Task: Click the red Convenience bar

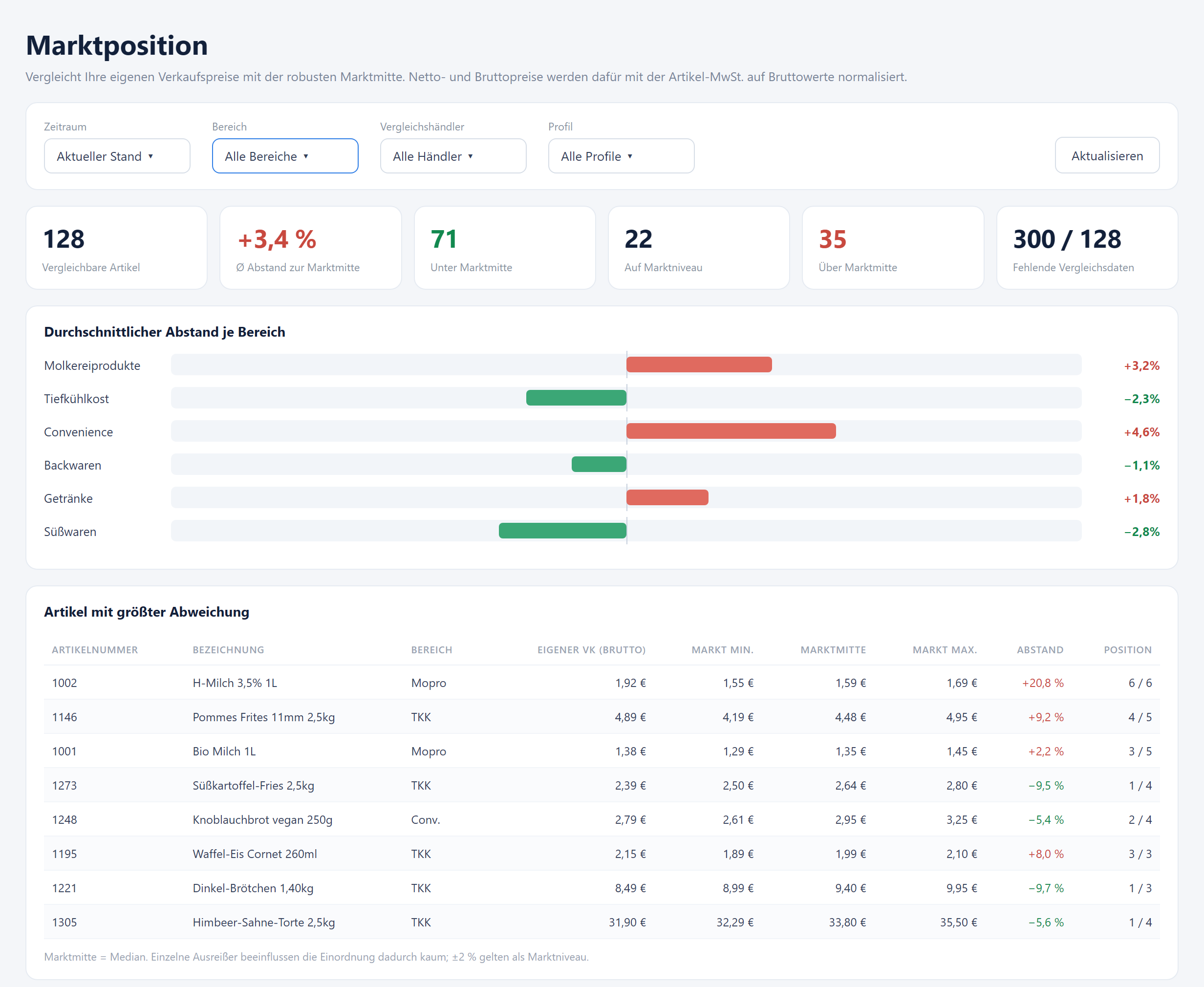Action: coord(731,431)
